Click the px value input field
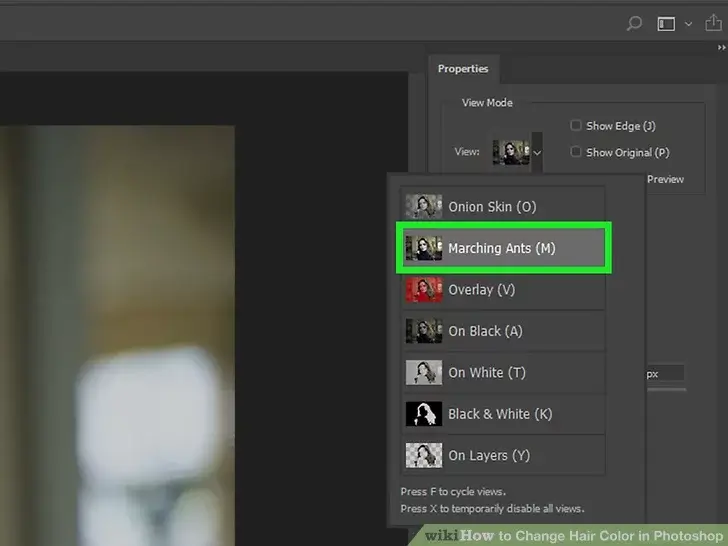The height and width of the screenshot is (546, 728). click(663, 373)
